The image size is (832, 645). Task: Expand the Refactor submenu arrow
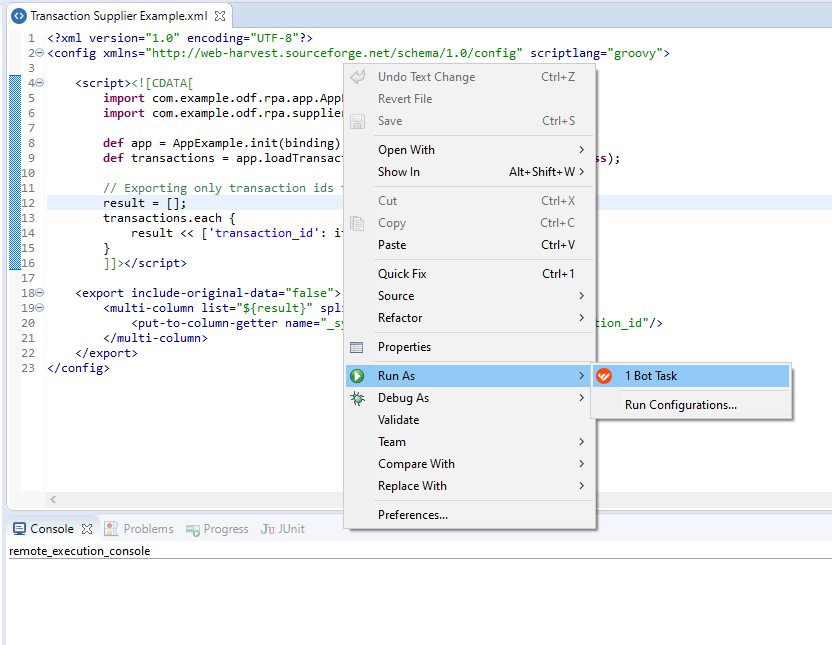(x=582, y=318)
